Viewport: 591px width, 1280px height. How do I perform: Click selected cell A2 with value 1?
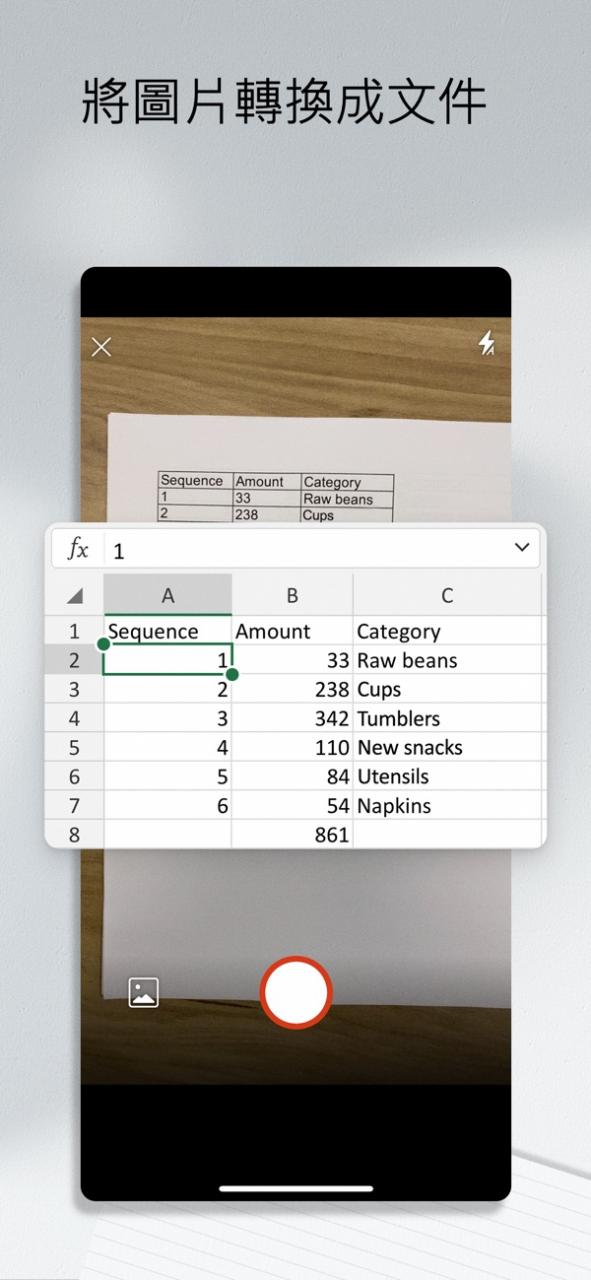(168, 660)
